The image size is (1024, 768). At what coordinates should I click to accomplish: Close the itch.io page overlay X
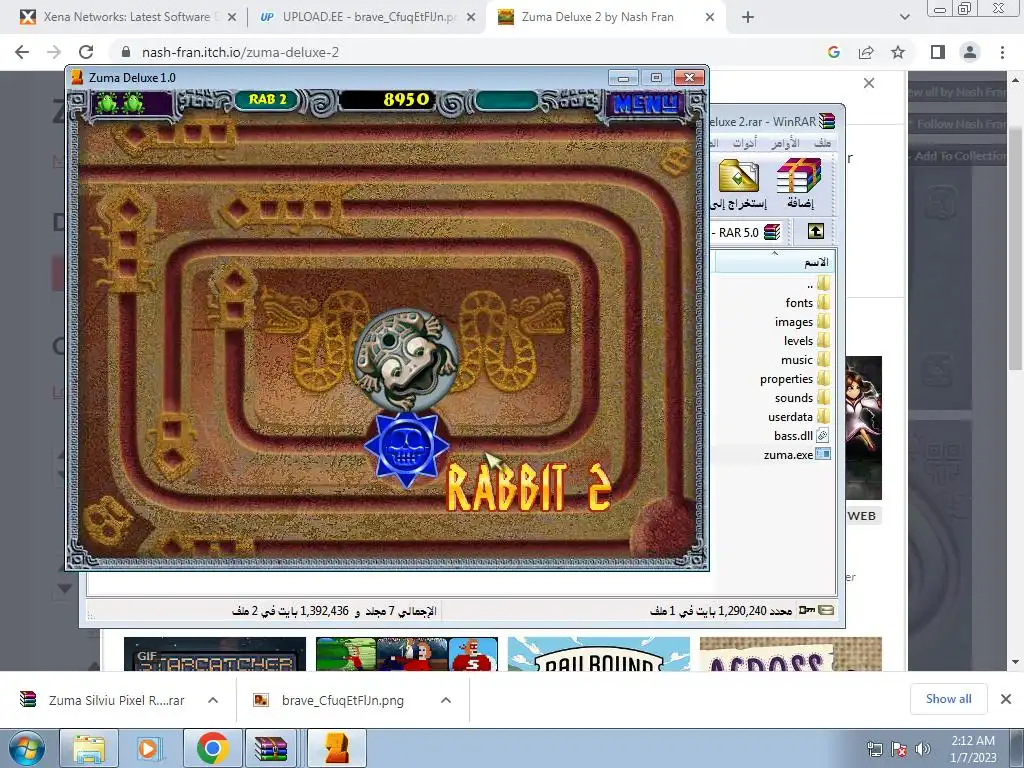[x=869, y=83]
